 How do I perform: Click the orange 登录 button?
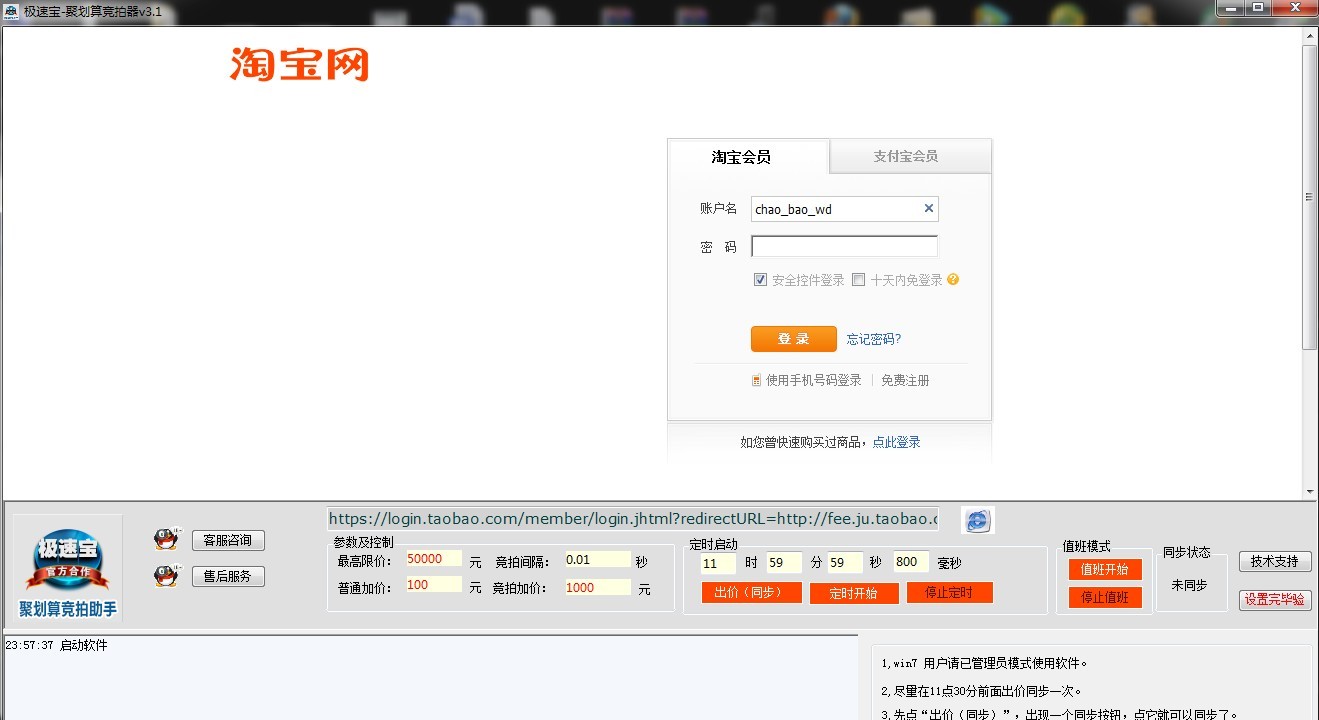794,339
